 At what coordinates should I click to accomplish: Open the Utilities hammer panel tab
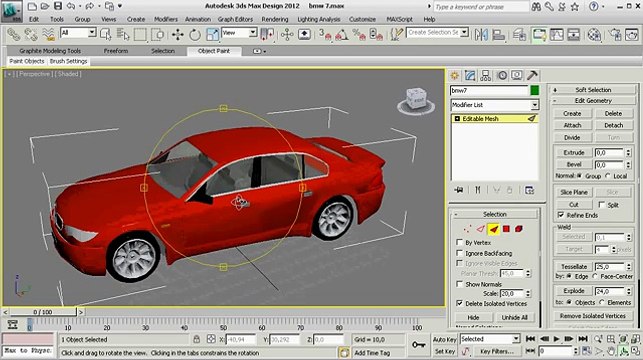click(532, 75)
